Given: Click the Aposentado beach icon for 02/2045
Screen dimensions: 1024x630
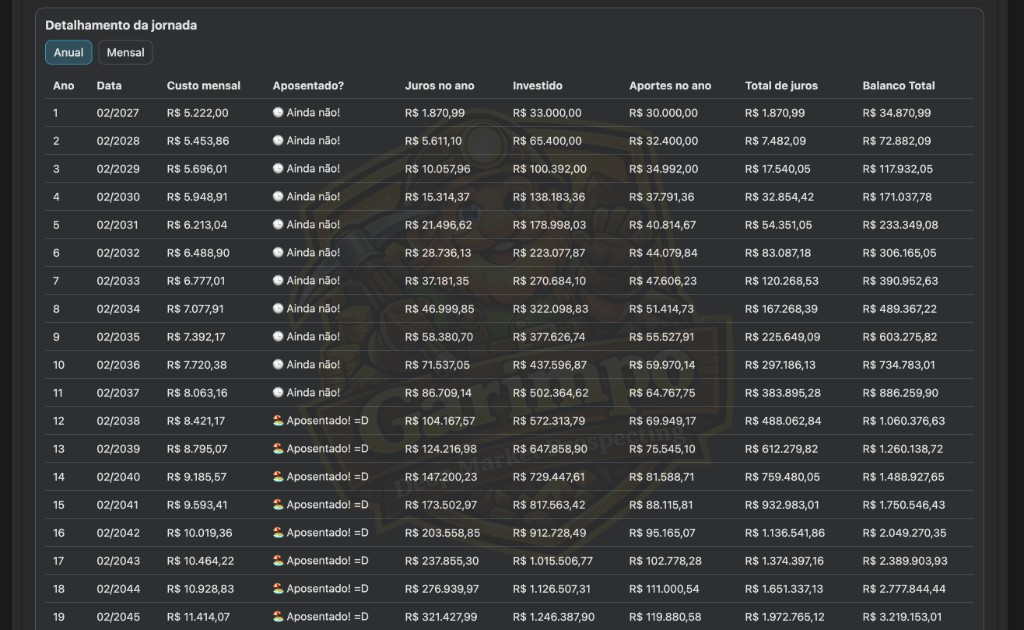Looking at the screenshot, I should pyautogui.click(x=278, y=617).
